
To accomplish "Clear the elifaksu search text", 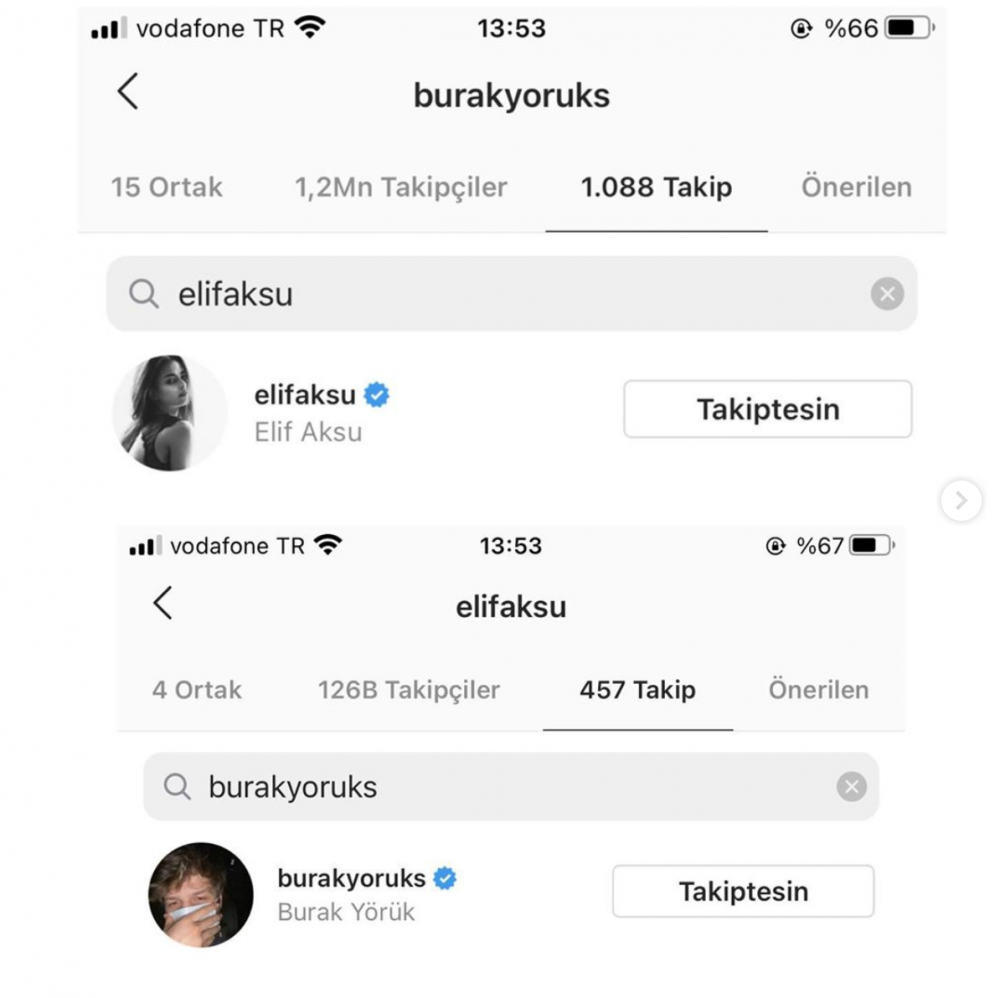I will tap(887, 294).
